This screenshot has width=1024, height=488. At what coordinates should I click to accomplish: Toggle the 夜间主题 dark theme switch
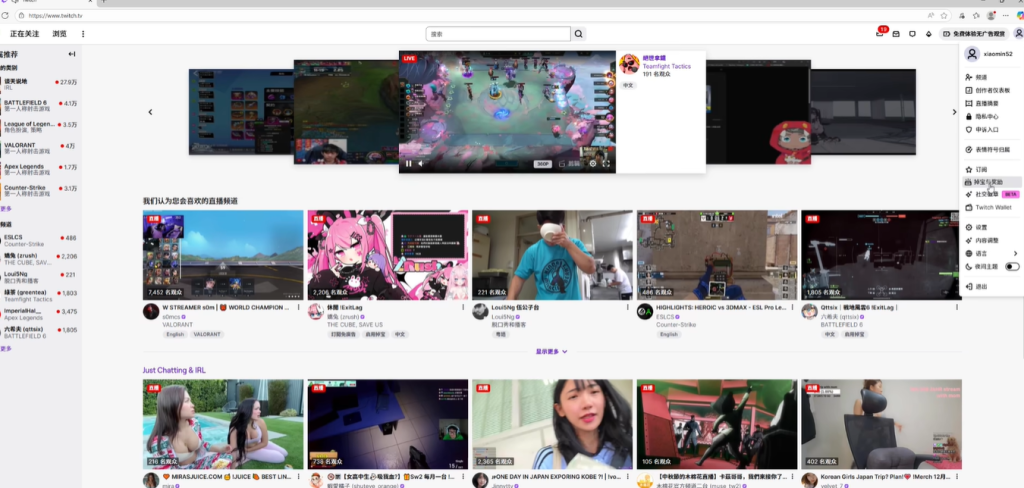[x=1012, y=267]
